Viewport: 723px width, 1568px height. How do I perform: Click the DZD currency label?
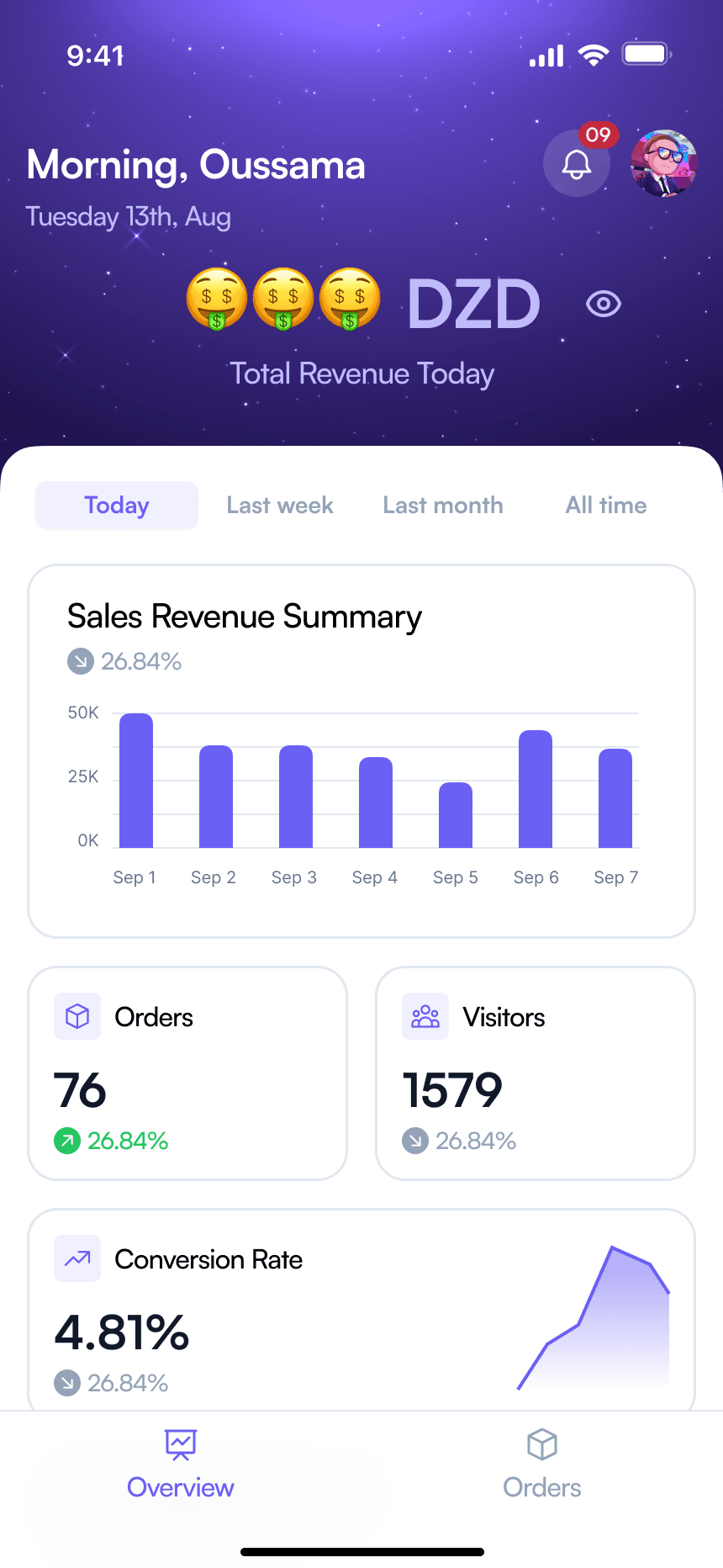point(473,304)
